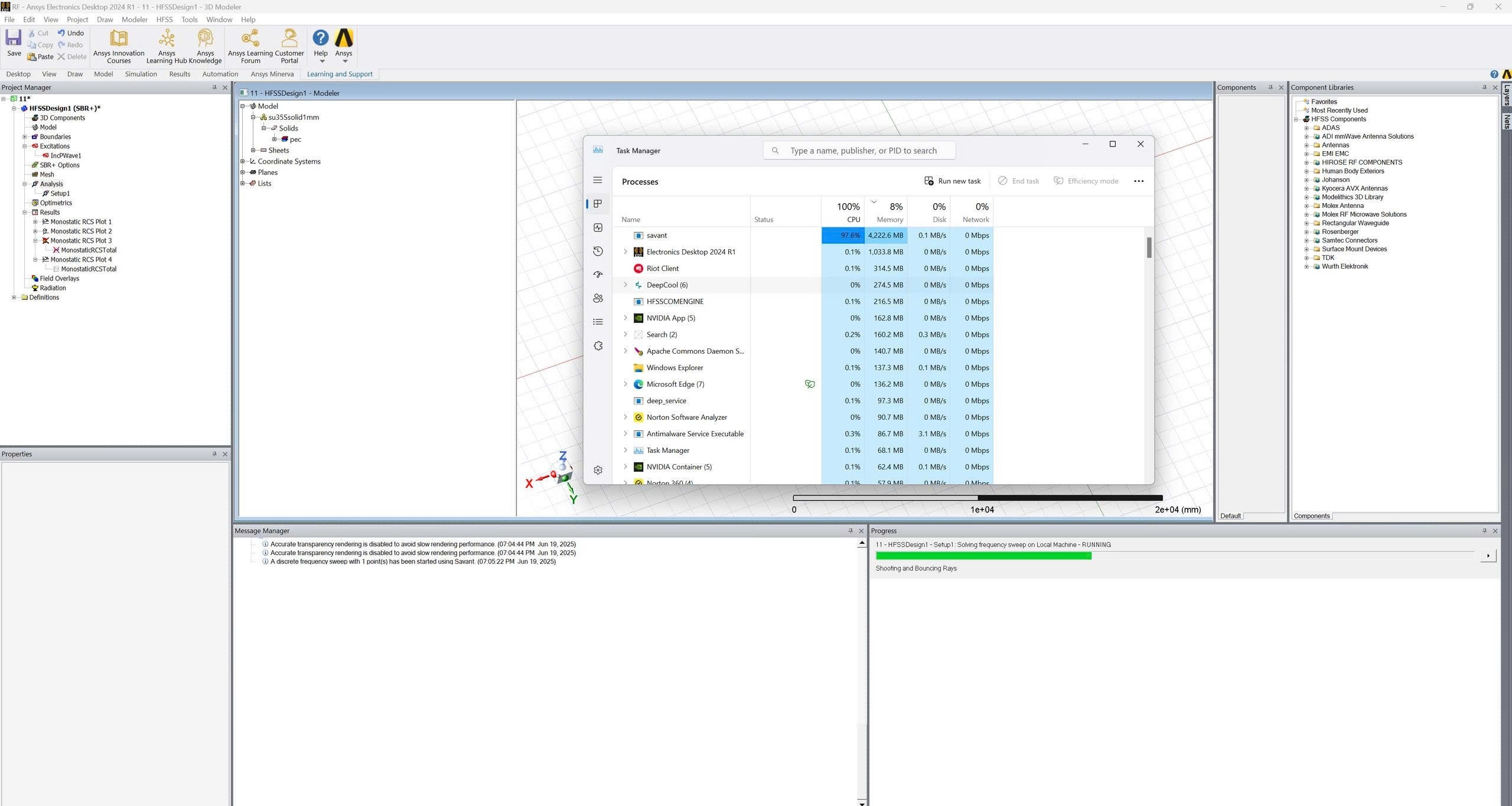This screenshot has width=1512, height=806.
Task: Open Task Manager Users page icon
Action: 598,298
